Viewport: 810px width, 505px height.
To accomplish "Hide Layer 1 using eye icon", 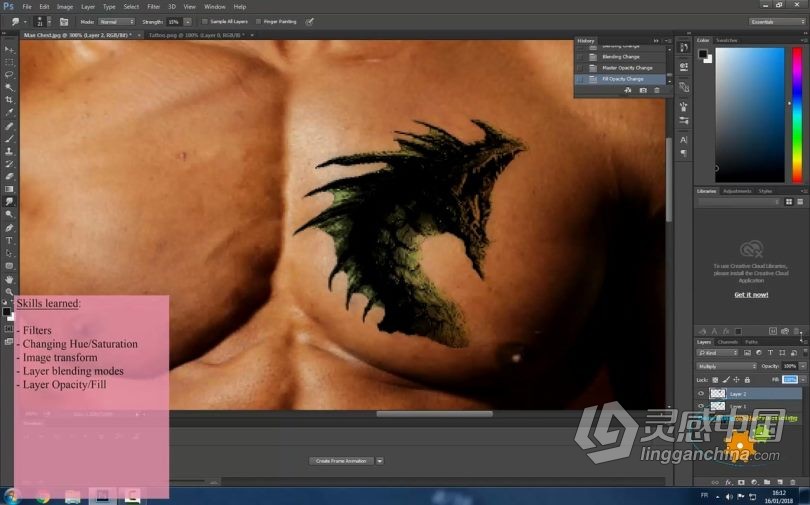I will point(701,406).
